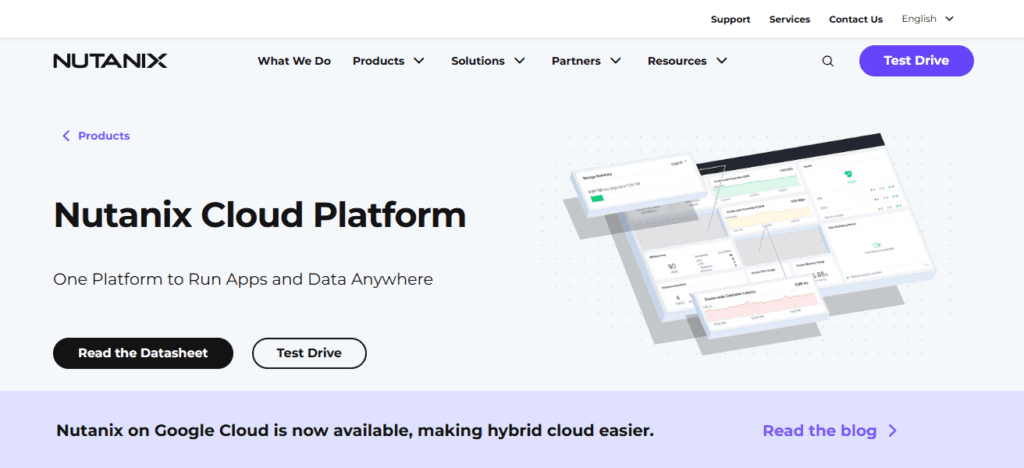
Task: Expand the Resources menu chevron
Action: pyautogui.click(x=721, y=61)
